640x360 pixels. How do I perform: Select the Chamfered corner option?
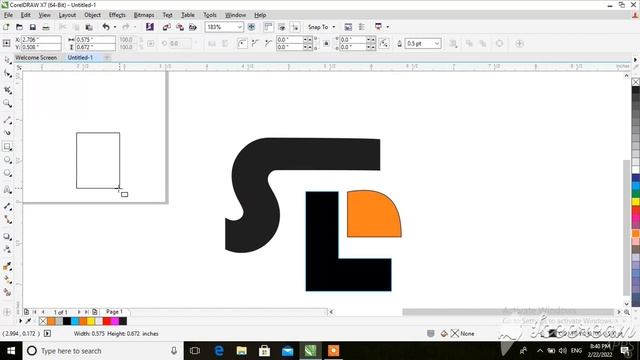(268, 43)
